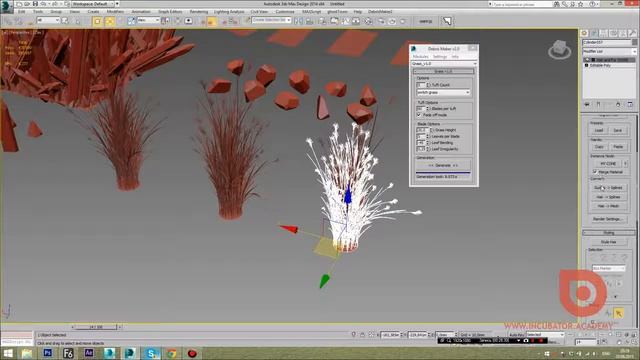Click the highlighted hair styling arrow icon
Image resolution: width=640 pixels, height=360 pixels.
(619, 313)
